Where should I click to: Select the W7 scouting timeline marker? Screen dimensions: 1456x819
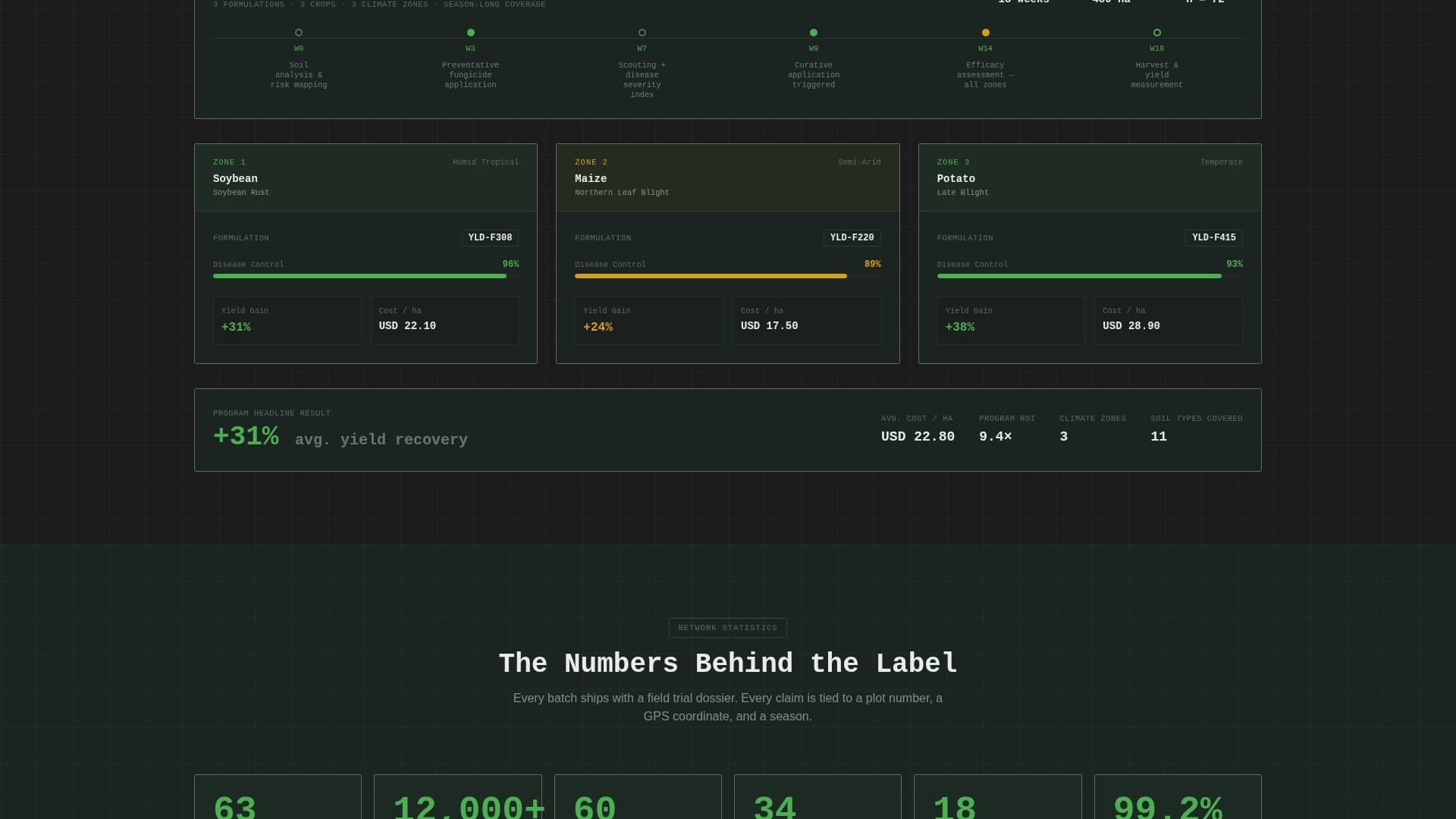tap(642, 33)
